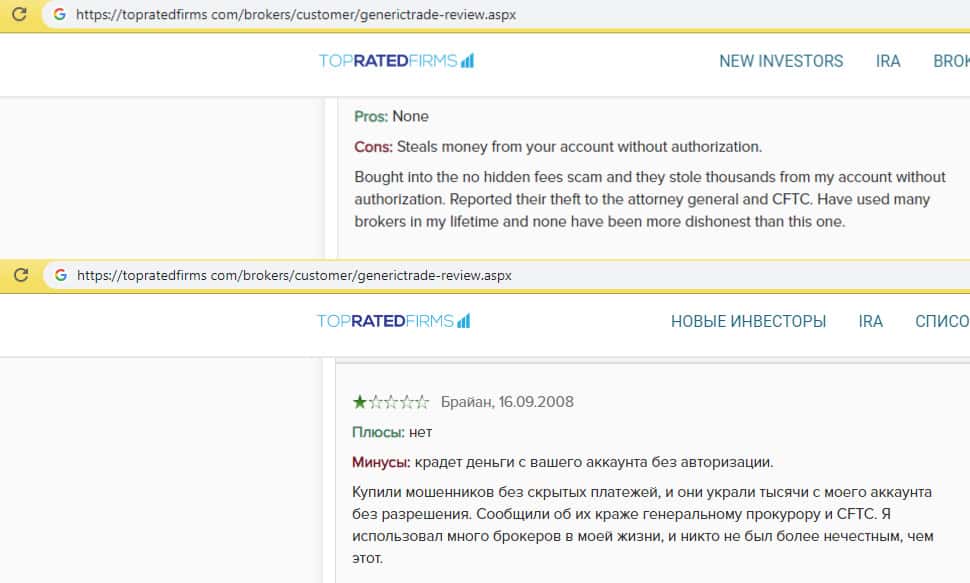Click the TopRatedFirms logo beside НОВЫЕ ИНВЕСТОРЫ
This screenshot has width=970, height=583.
tap(393, 321)
